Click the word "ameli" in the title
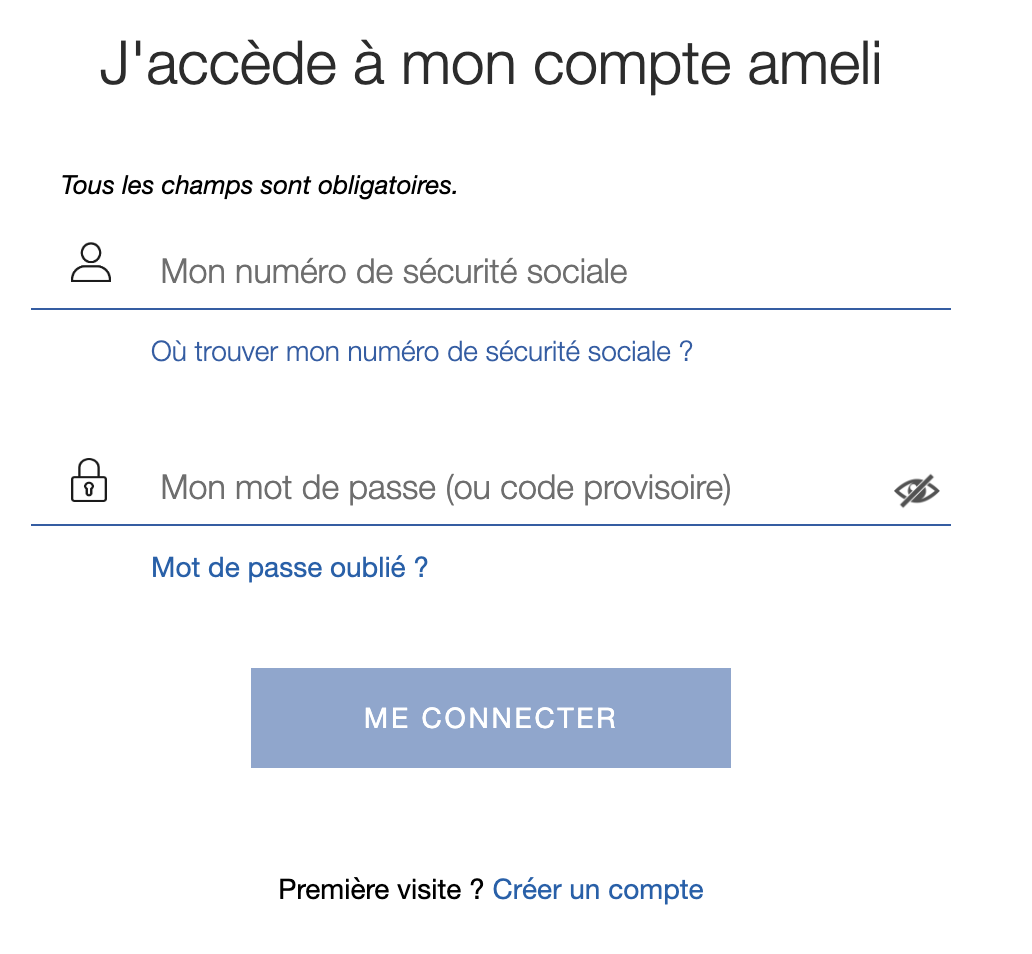This screenshot has height=954, width=1032. click(x=815, y=65)
